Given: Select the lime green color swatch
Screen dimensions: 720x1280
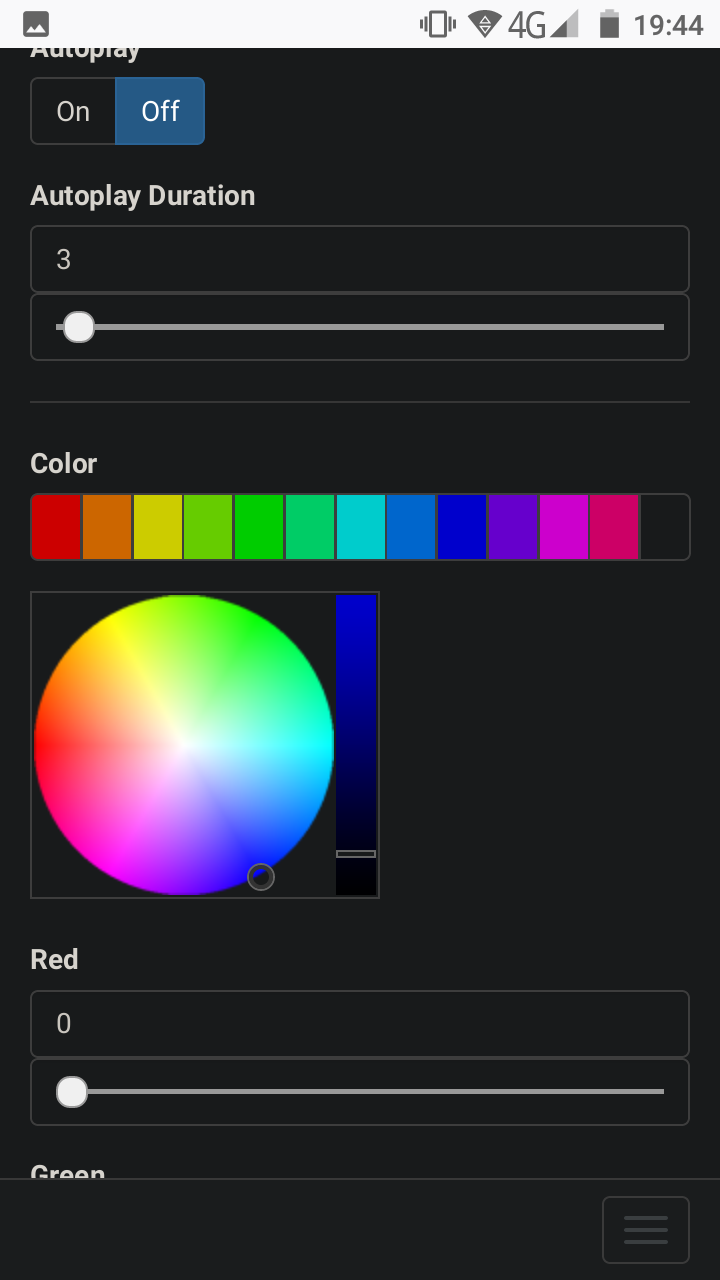Looking at the screenshot, I should point(208,526).
